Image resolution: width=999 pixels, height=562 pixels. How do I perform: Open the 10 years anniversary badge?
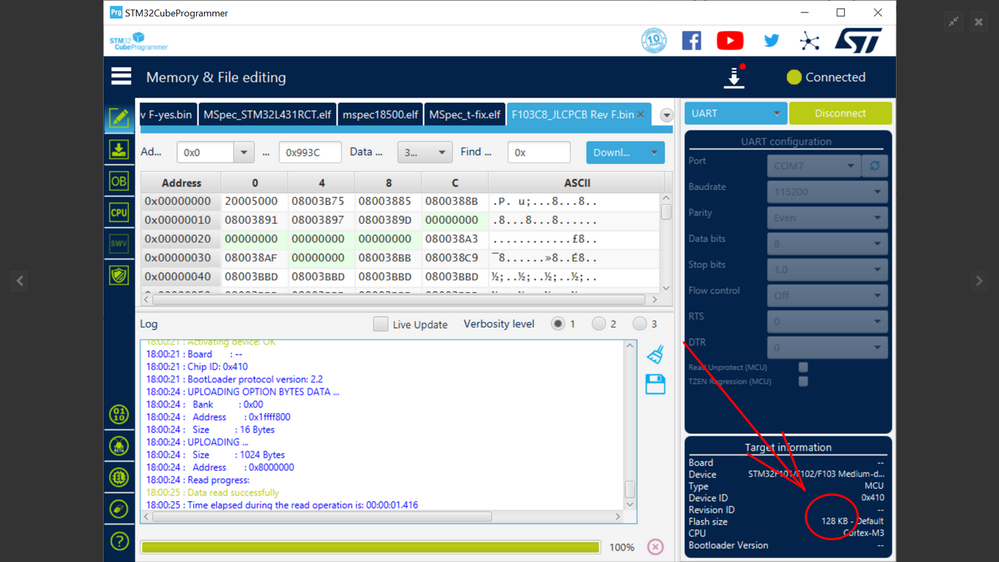point(654,41)
